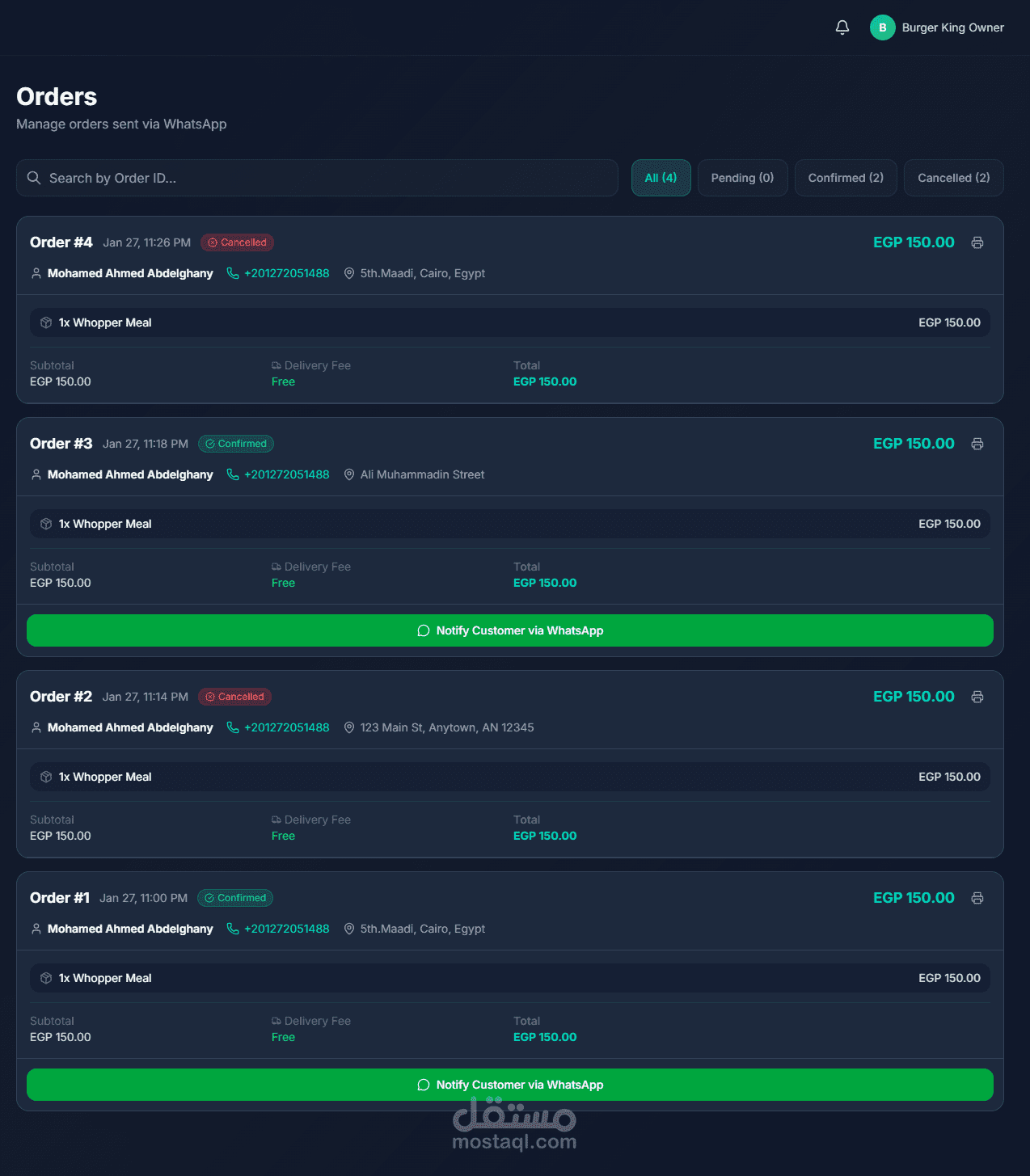The width and height of the screenshot is (1030, 1176).
Task: Click the Orders page title
Action: (x=57, y=97)
